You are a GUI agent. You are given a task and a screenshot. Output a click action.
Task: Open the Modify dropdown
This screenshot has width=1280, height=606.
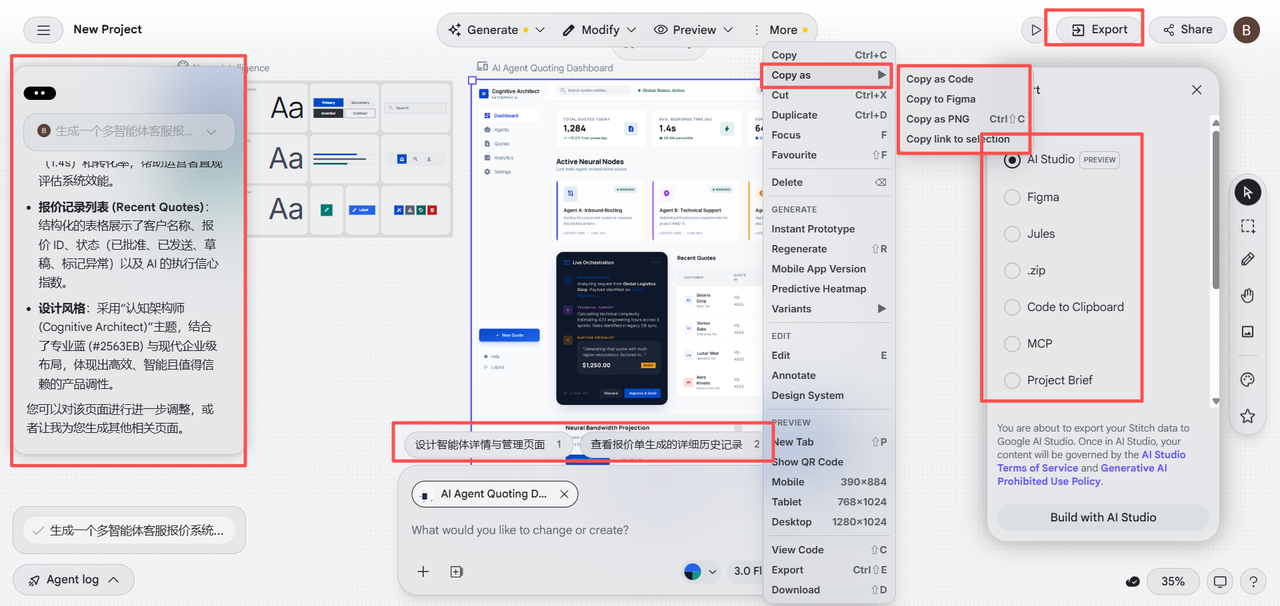(600, 30)
